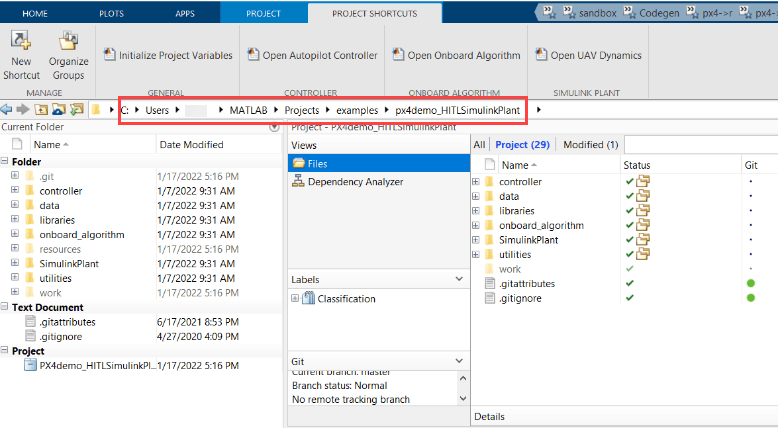Switch to the PLOTS tab
780x436 pixels.
(x=111, y=13)
